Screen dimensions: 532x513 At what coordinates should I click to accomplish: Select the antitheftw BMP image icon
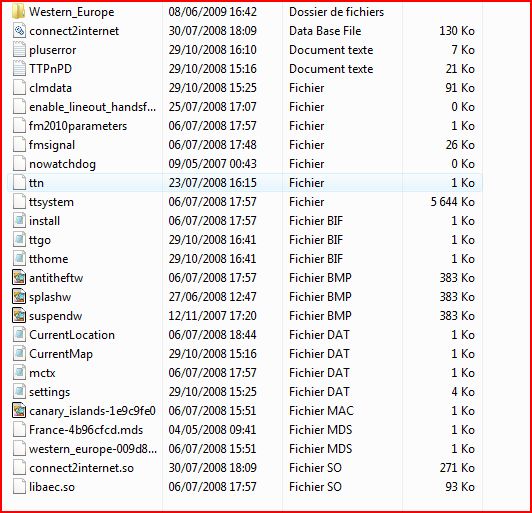19,278
